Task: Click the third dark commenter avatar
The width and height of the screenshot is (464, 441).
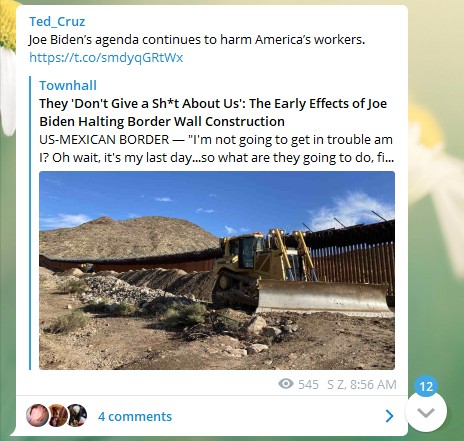Action: click(77, 415)
